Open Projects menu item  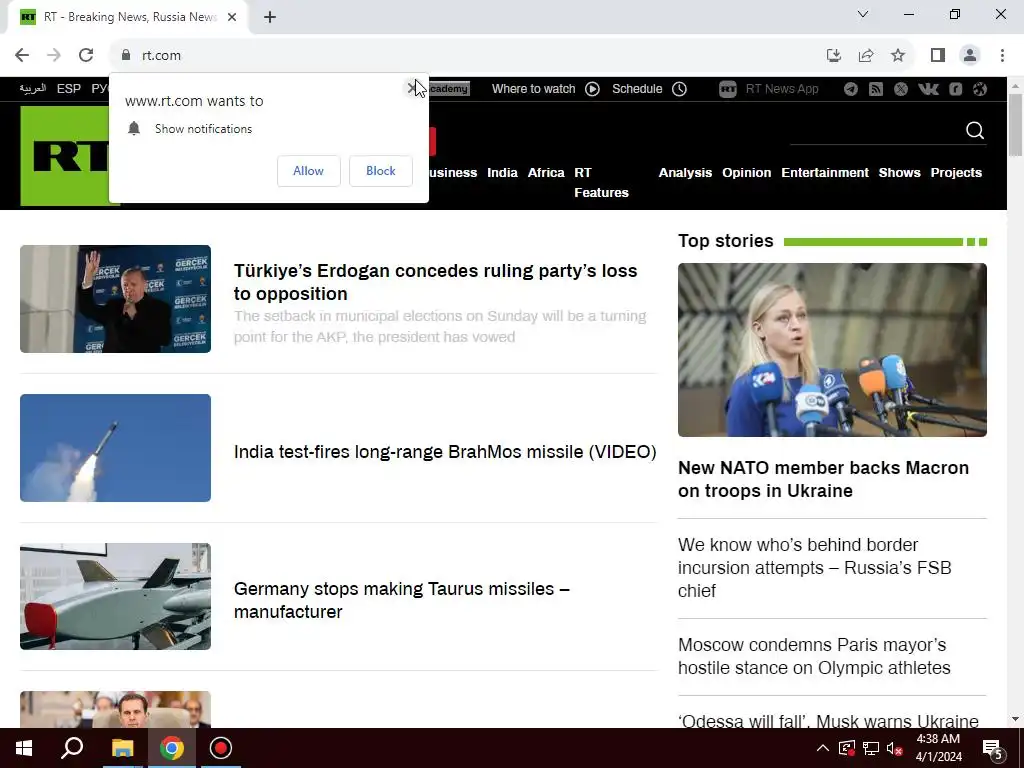956,172
